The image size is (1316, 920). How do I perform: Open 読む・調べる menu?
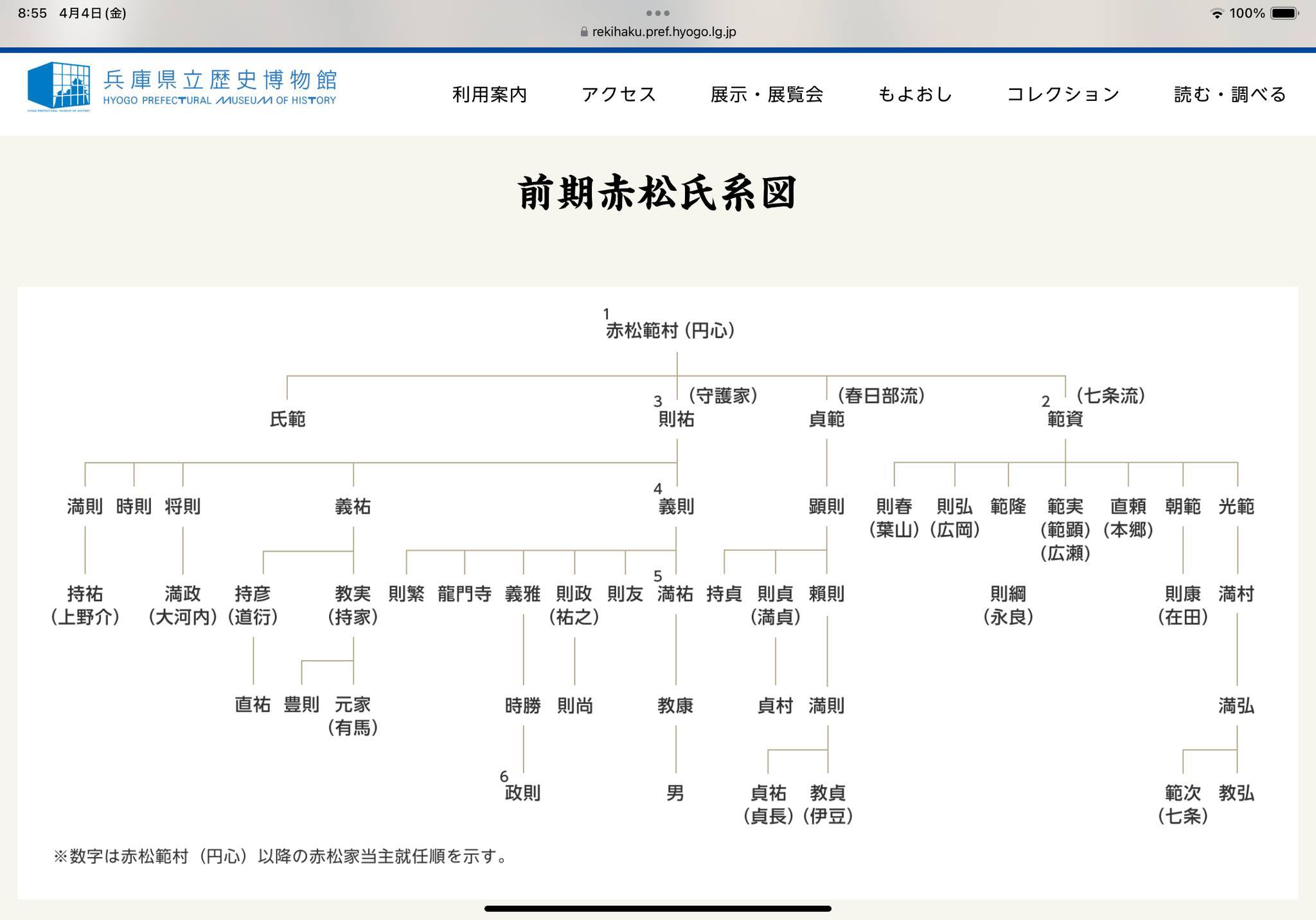[x=1230, y=95]
